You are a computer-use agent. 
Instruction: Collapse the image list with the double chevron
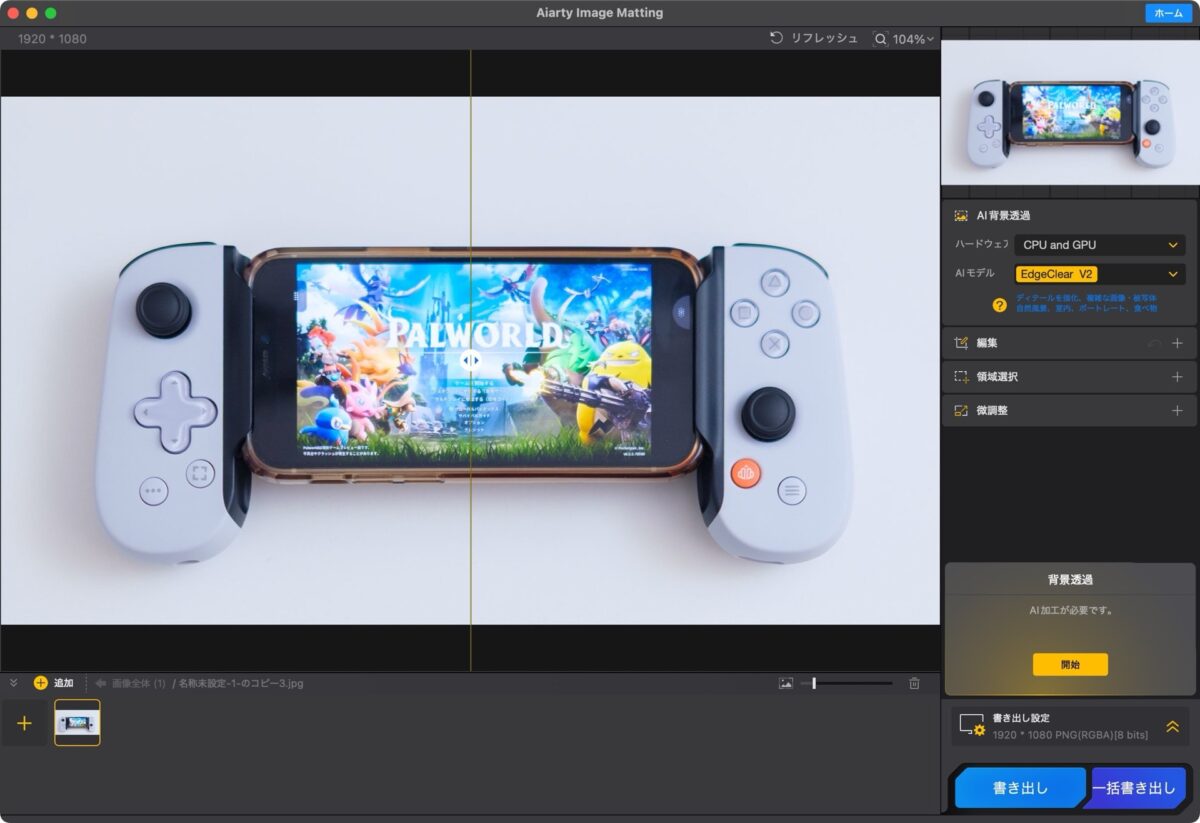point(14,683)
